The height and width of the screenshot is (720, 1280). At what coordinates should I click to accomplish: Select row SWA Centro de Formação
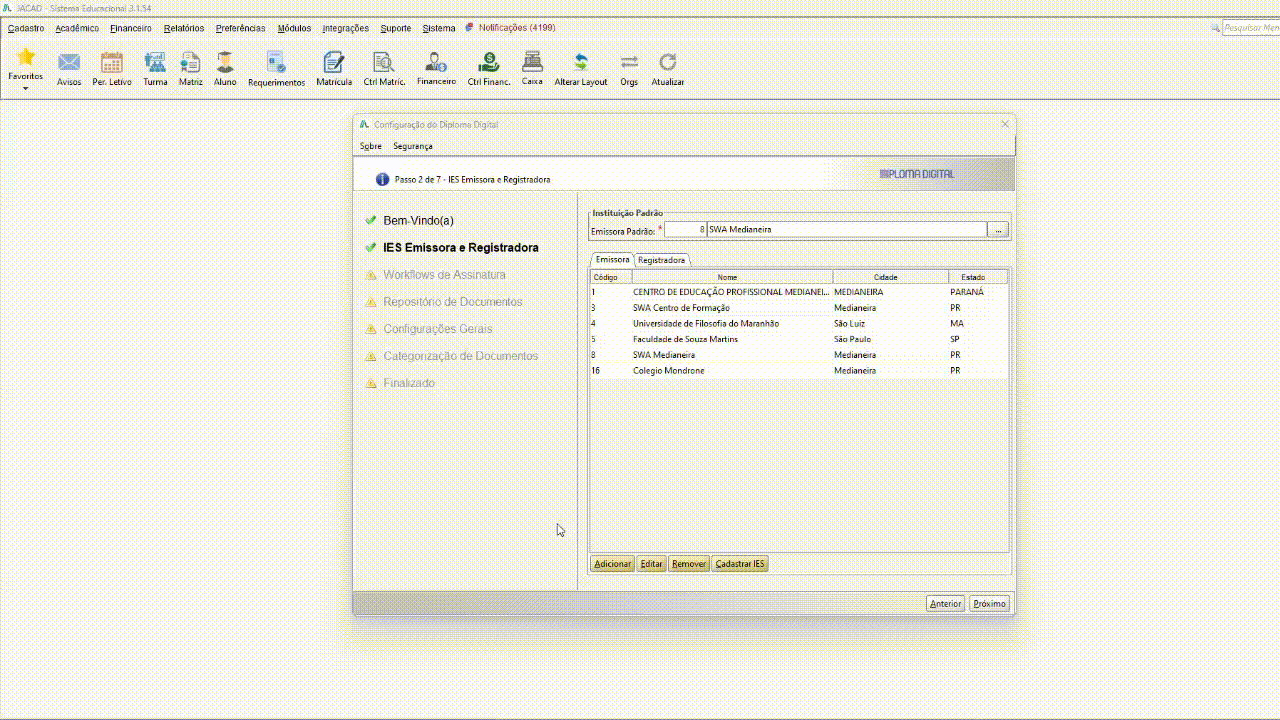tap(799, 308)
